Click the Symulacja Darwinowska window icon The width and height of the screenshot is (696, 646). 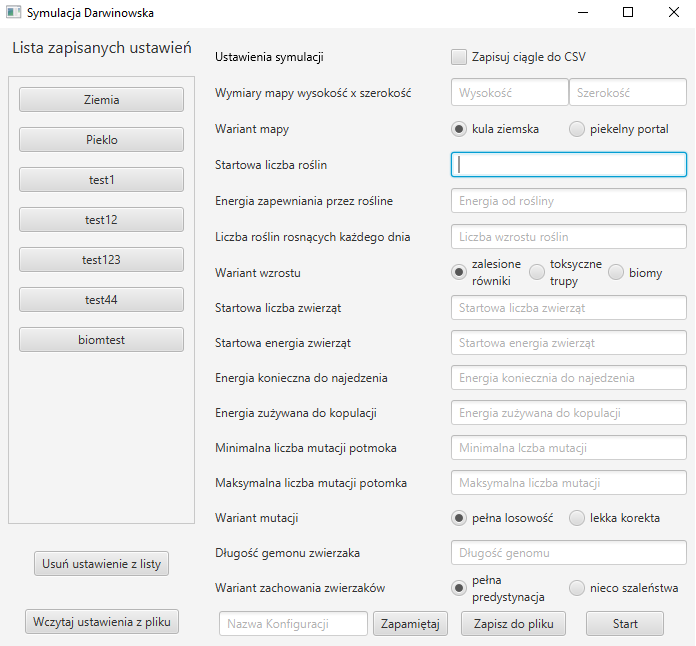click(x=13, y=12)
